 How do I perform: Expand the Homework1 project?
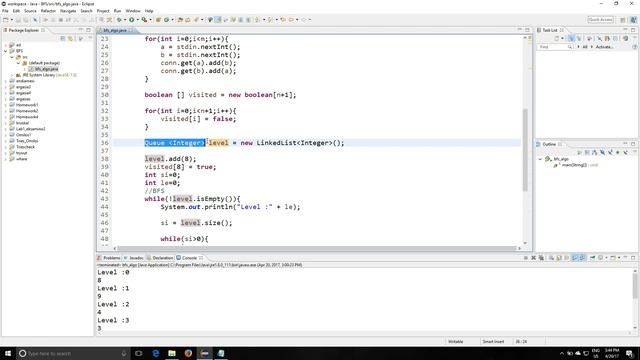tap(6, 105)
